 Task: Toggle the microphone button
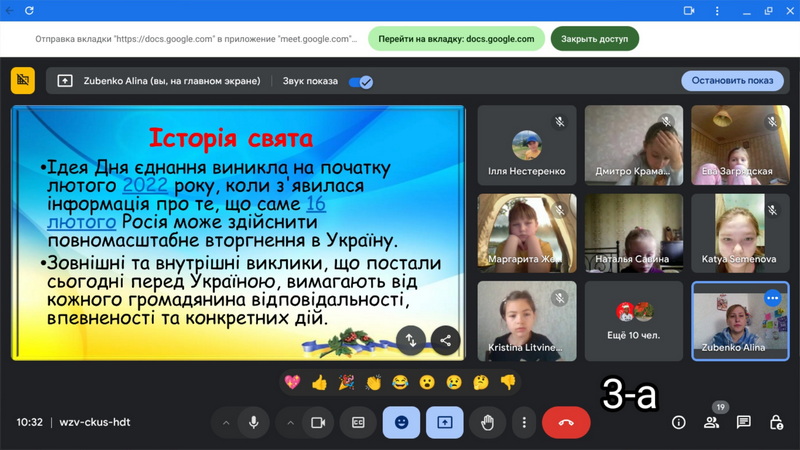(x=254, y=423)
